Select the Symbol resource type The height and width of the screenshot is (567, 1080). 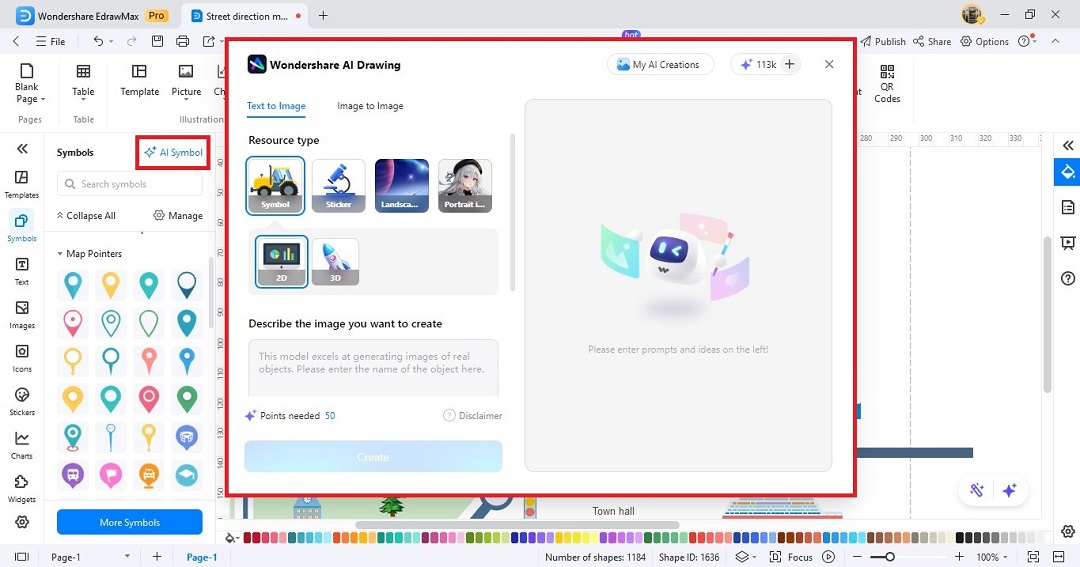[x=276, y=186]
